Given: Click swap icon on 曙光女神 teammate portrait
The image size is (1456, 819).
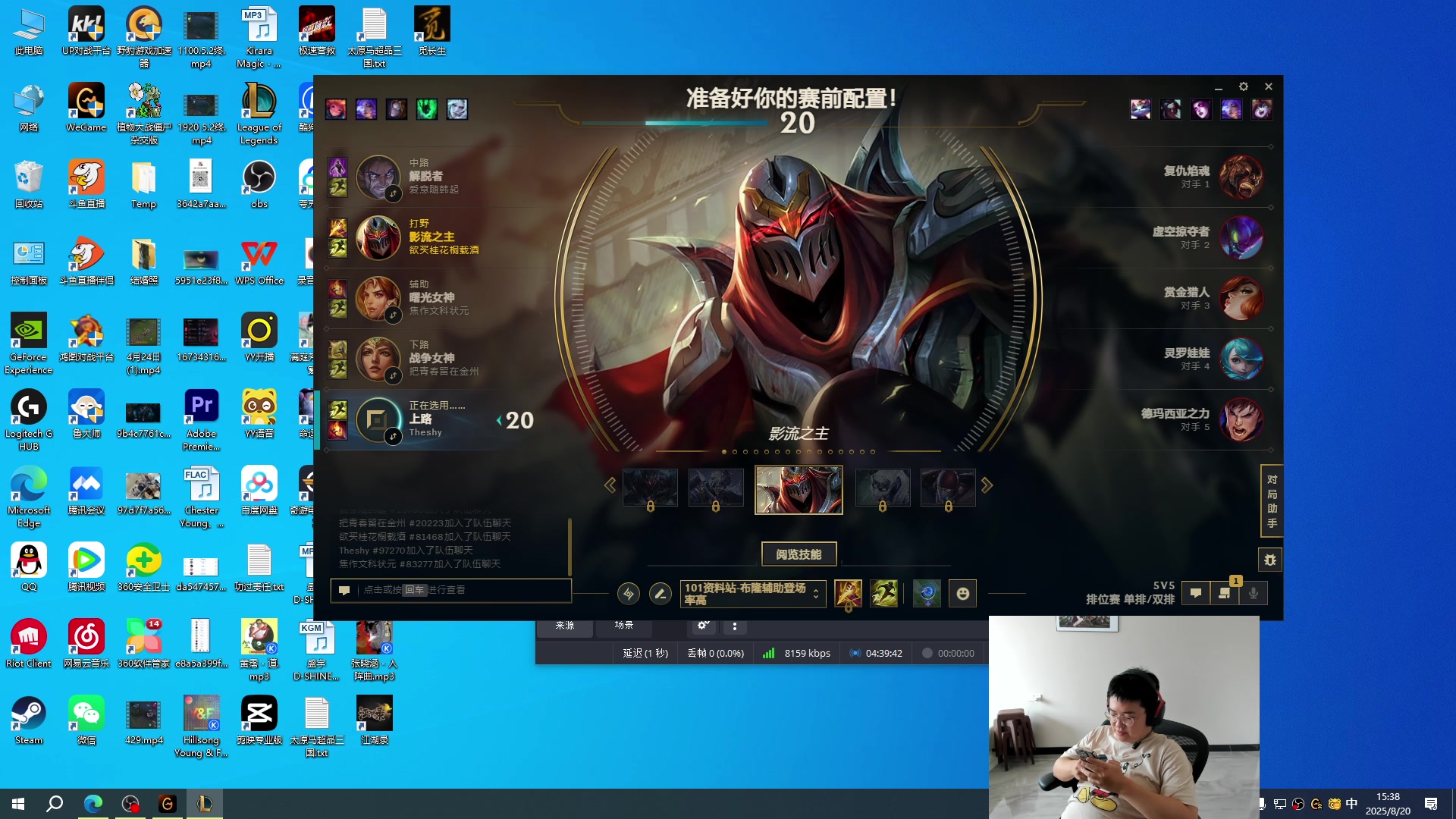Looking at the screenshot, I should (393, 315).
